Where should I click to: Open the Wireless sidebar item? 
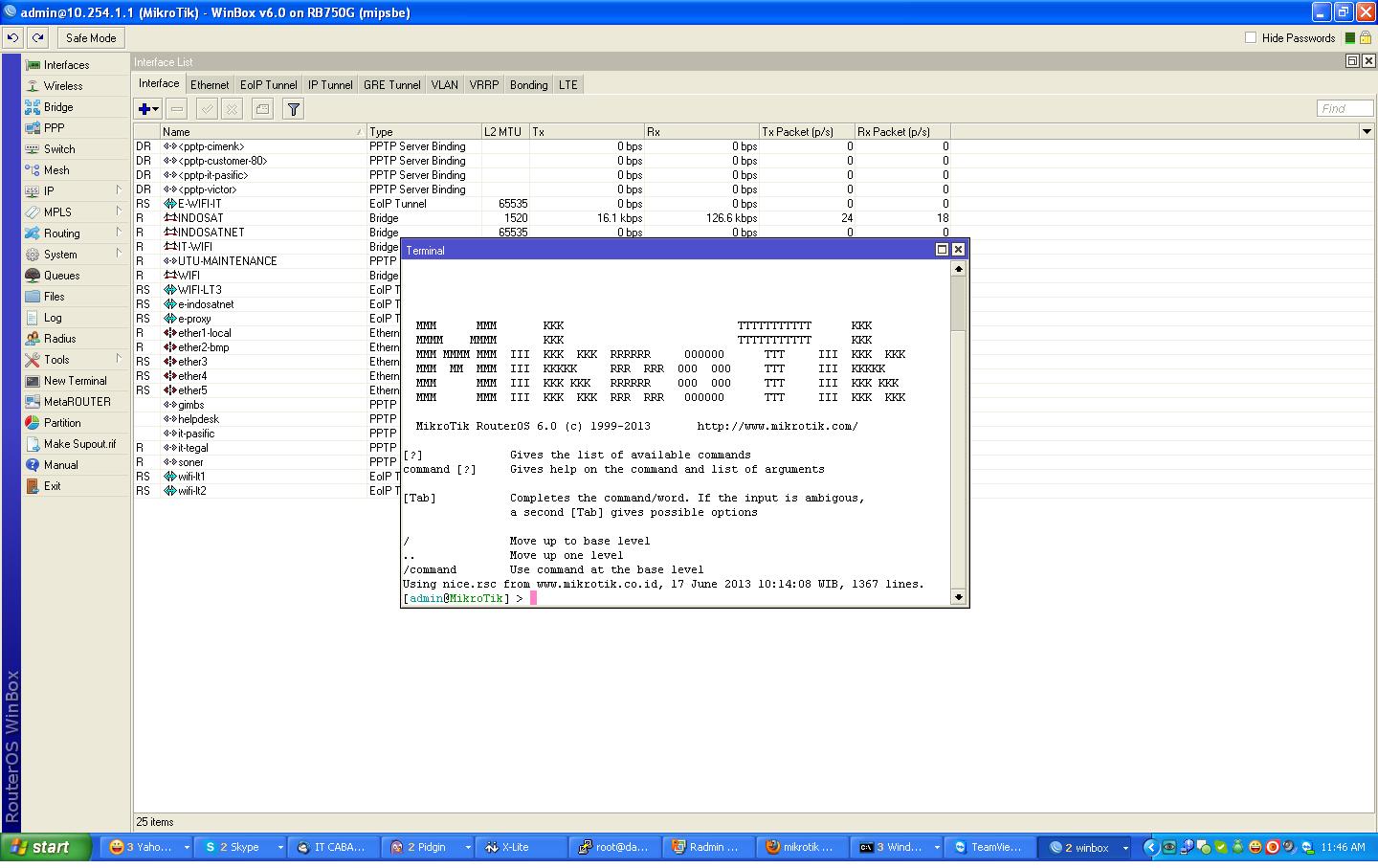point(77,86)
